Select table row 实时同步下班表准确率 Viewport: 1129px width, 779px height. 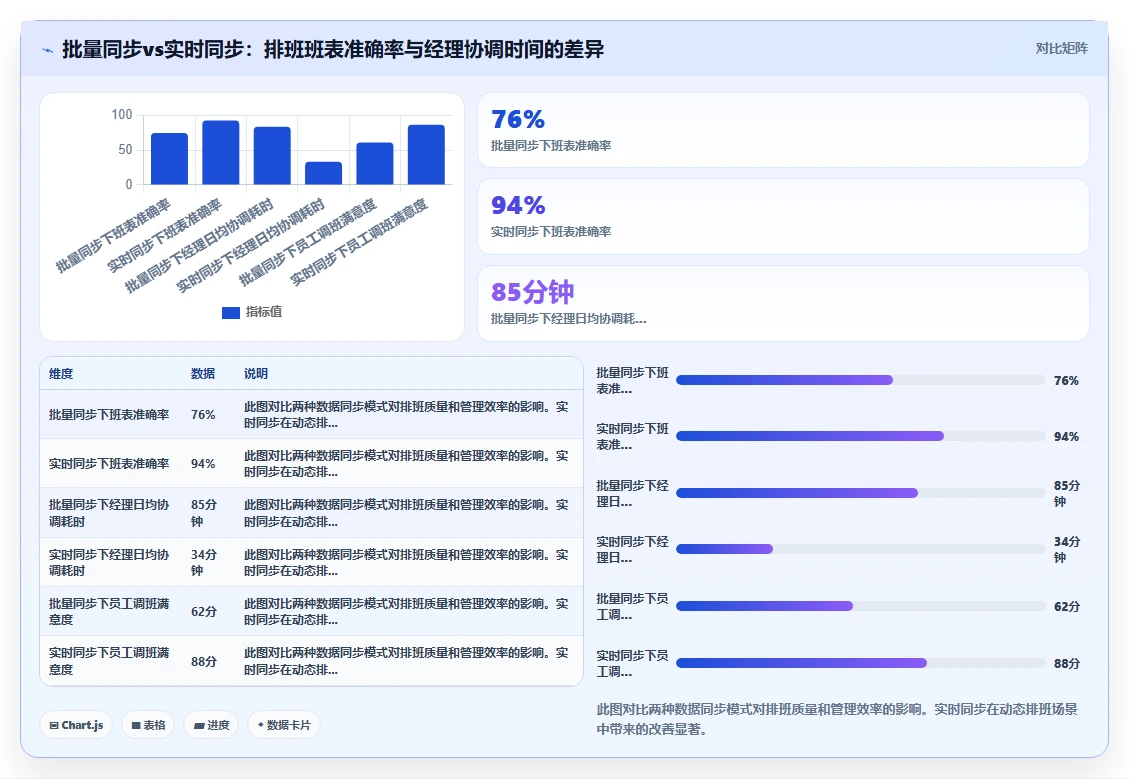pyautogui.click(x=311, y=464)
